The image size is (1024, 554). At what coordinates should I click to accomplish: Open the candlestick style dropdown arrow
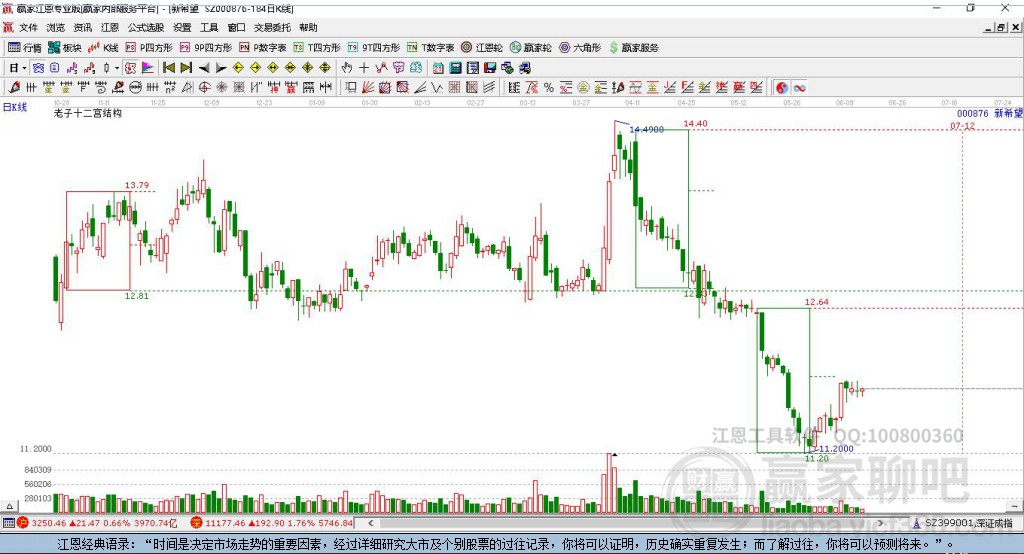[117, 67]
